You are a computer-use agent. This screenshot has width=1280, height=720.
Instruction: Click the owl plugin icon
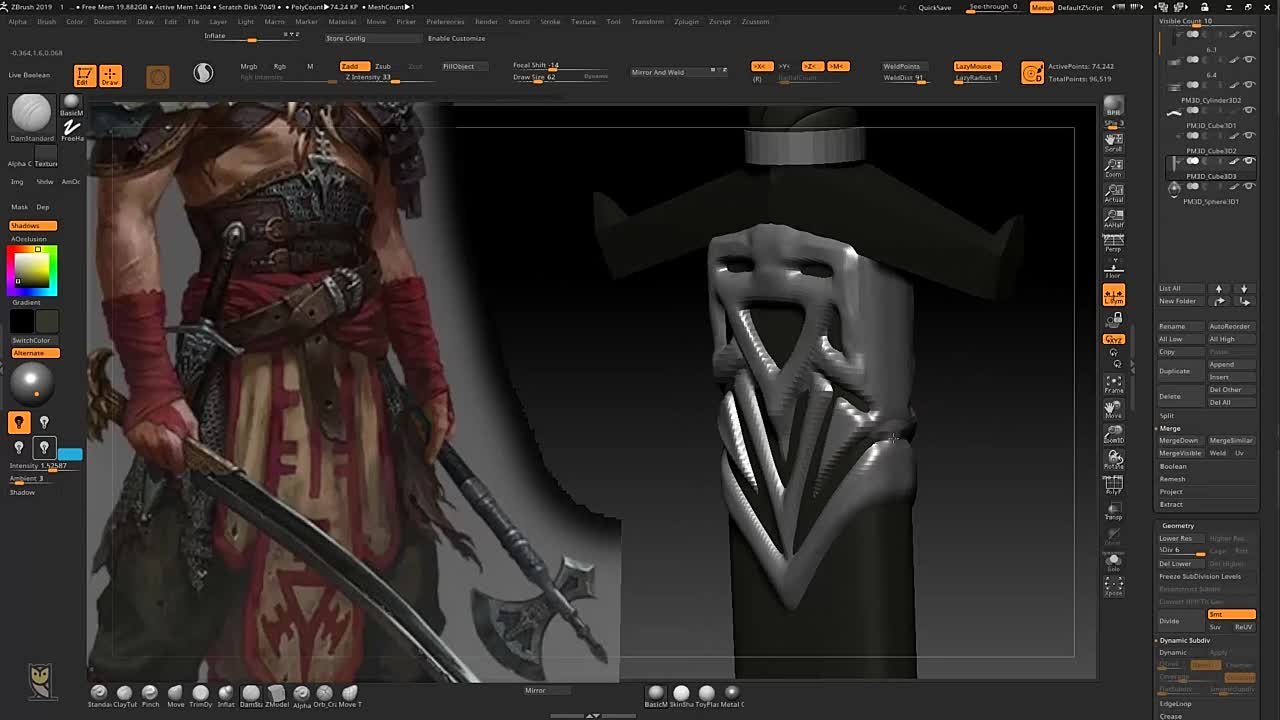[40, 682]
